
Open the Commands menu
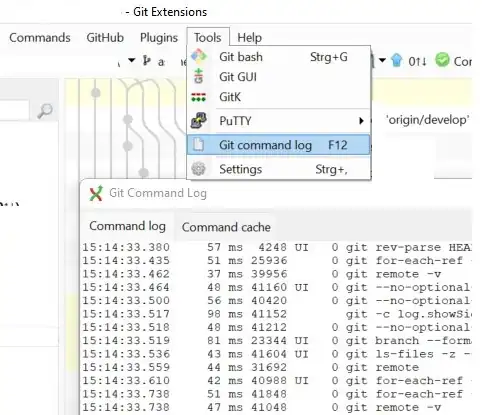pyautogui.click(x=40, y=38)
